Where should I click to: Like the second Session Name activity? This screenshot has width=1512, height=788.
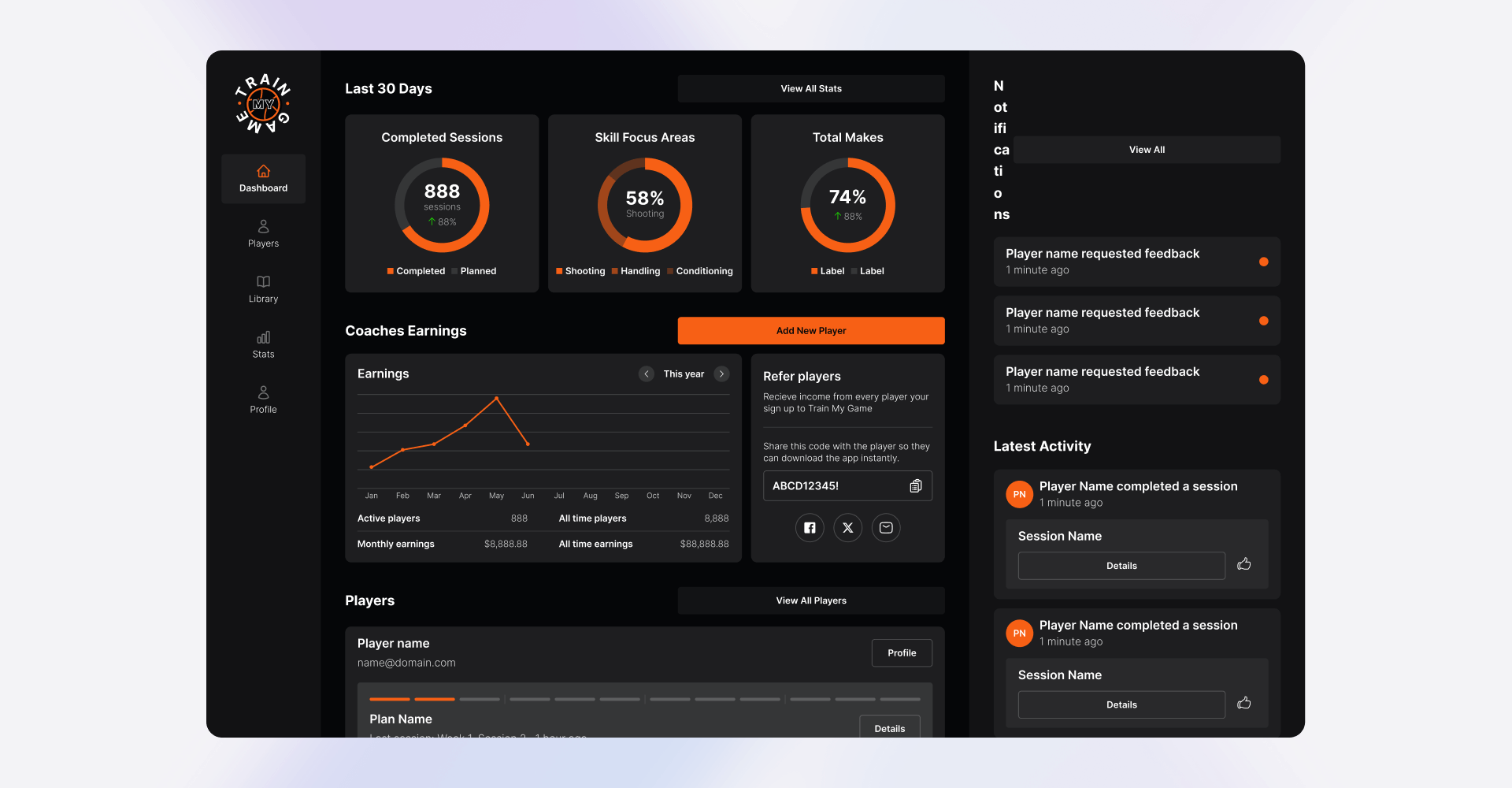coord(1244,702)
